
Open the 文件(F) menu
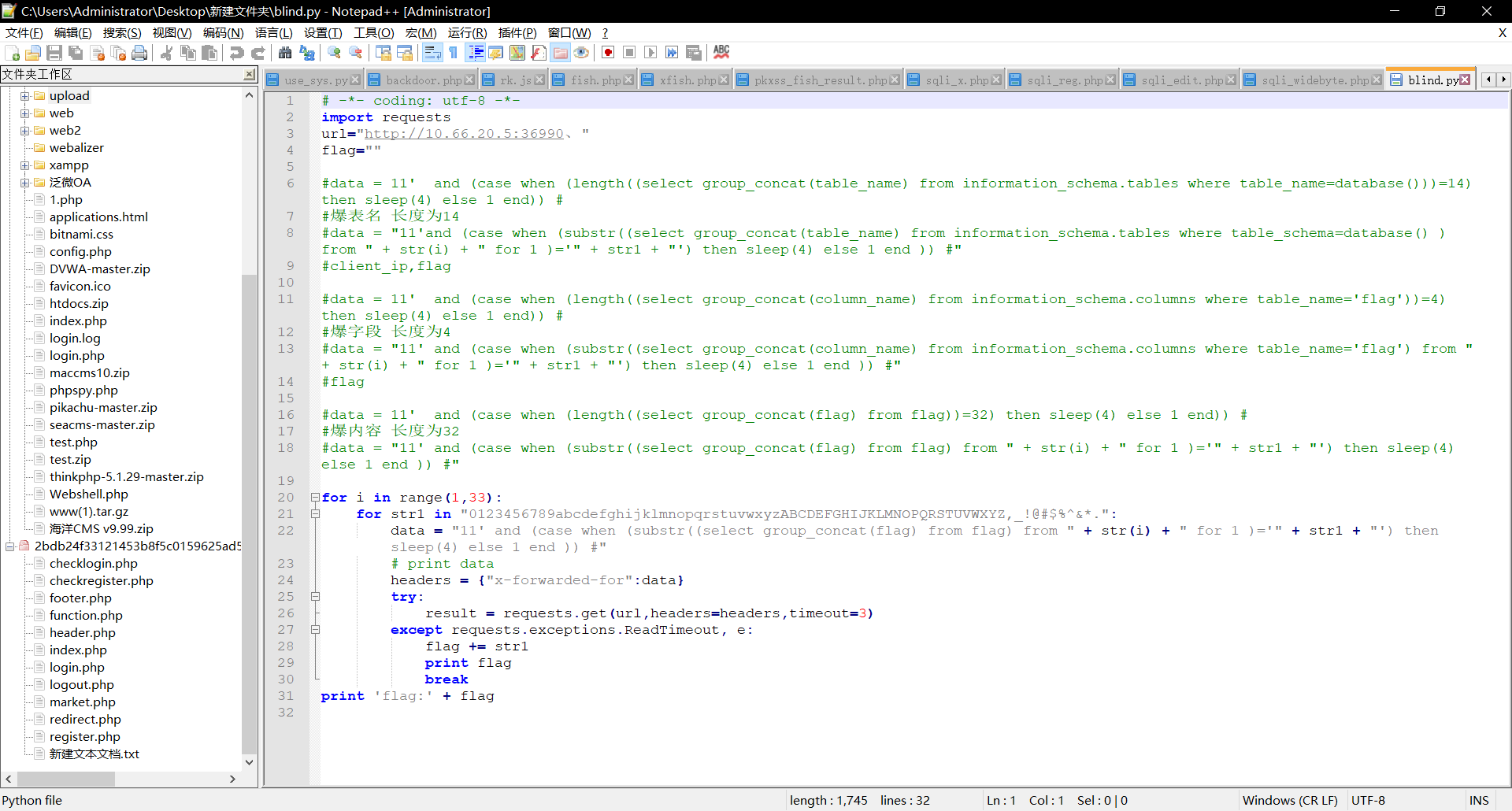(x=24, y=32)
